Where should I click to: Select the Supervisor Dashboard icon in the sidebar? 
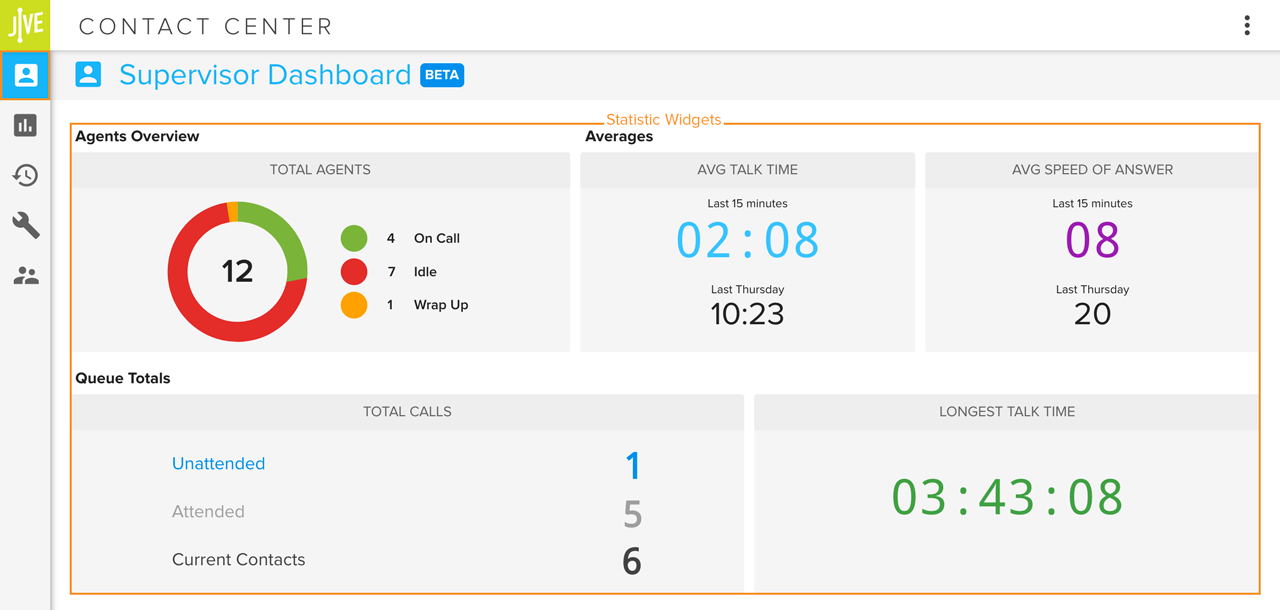tap(24, 75)
